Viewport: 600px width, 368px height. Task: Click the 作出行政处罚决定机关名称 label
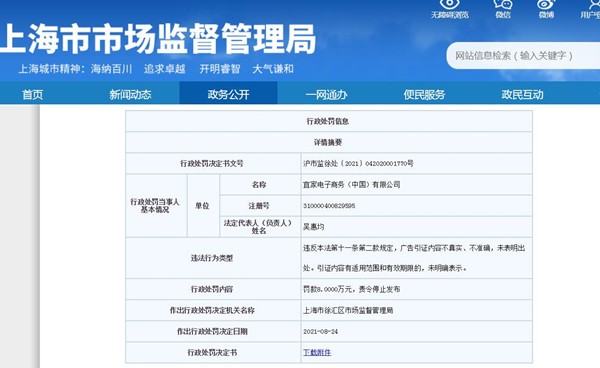point(212,310)
